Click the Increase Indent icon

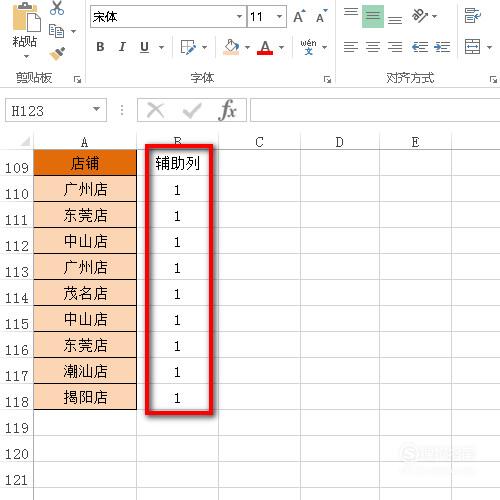click(x=442, y=47)
